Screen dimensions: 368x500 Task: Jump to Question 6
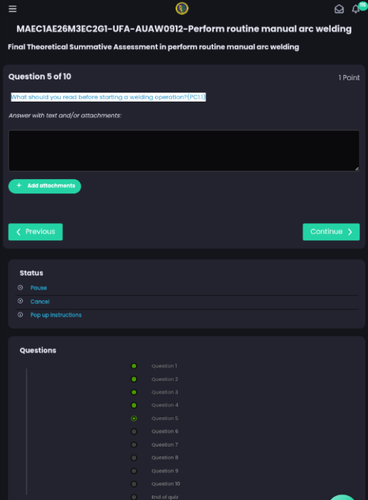tap(165, 431)
